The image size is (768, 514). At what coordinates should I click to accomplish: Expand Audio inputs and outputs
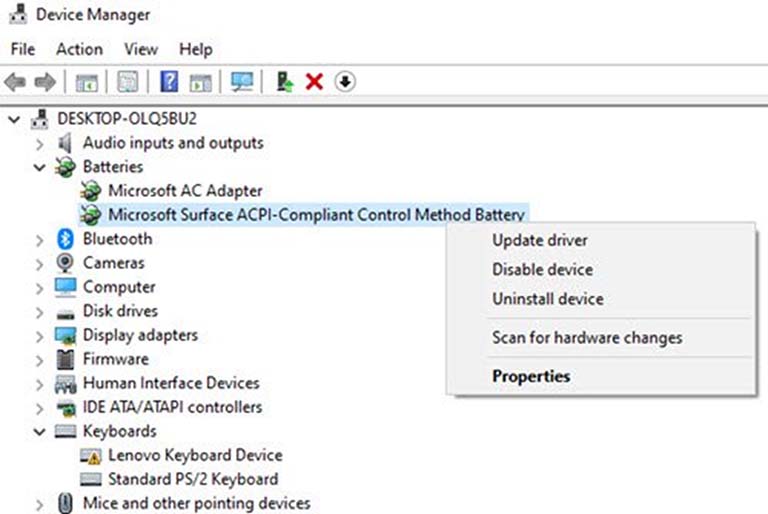(40, 144)
